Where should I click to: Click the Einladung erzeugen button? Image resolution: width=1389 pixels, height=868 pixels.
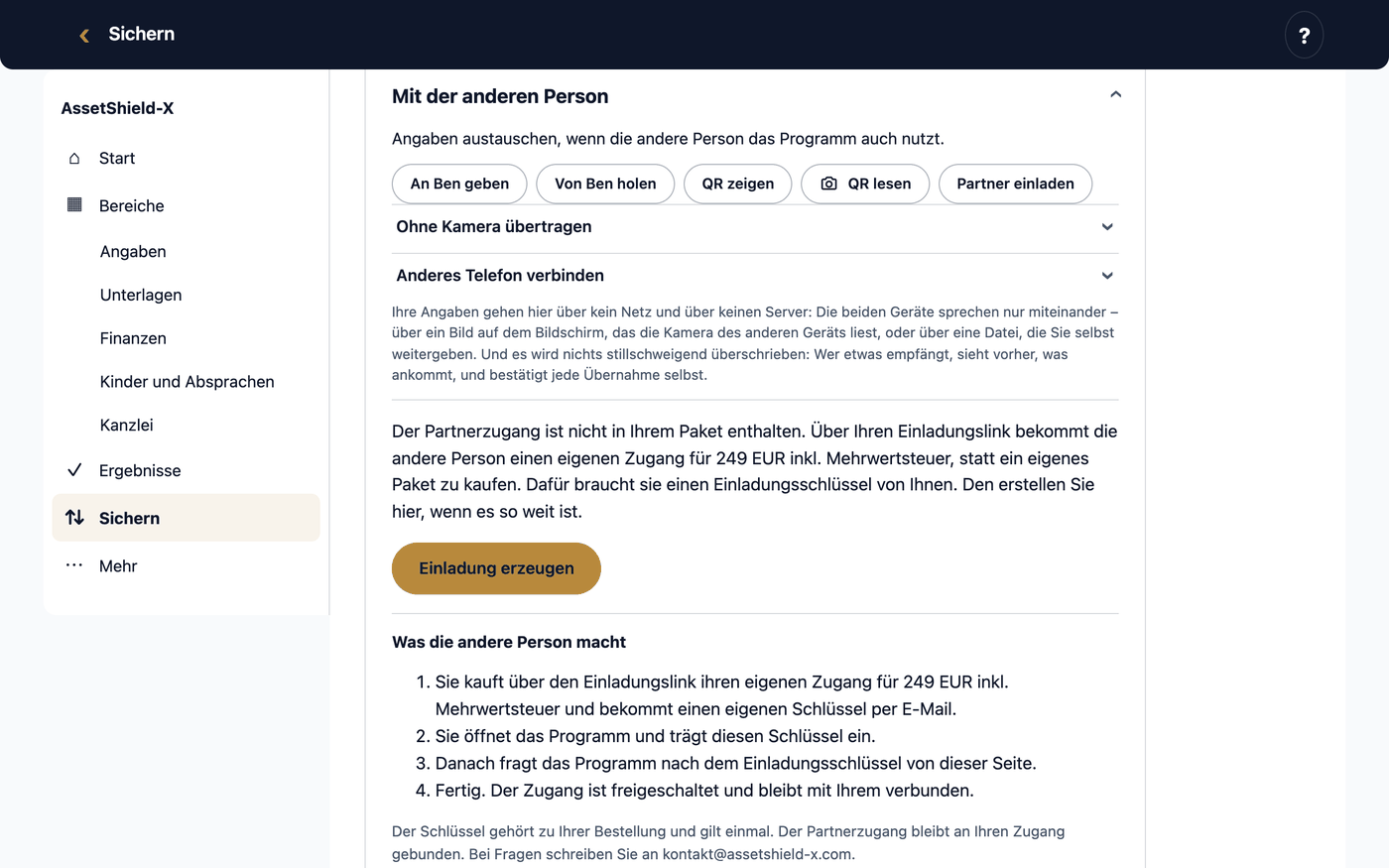[x=496, y=568]
